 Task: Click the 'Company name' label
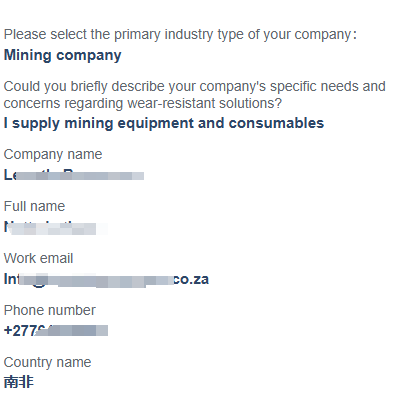pyautogui.click(x=53, y=154)
